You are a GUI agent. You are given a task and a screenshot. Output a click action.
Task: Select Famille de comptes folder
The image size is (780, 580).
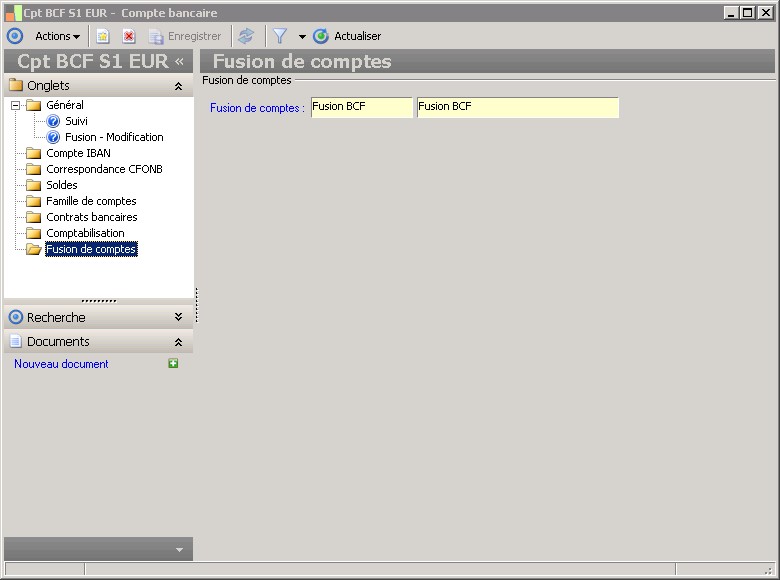tap(91, 201)
